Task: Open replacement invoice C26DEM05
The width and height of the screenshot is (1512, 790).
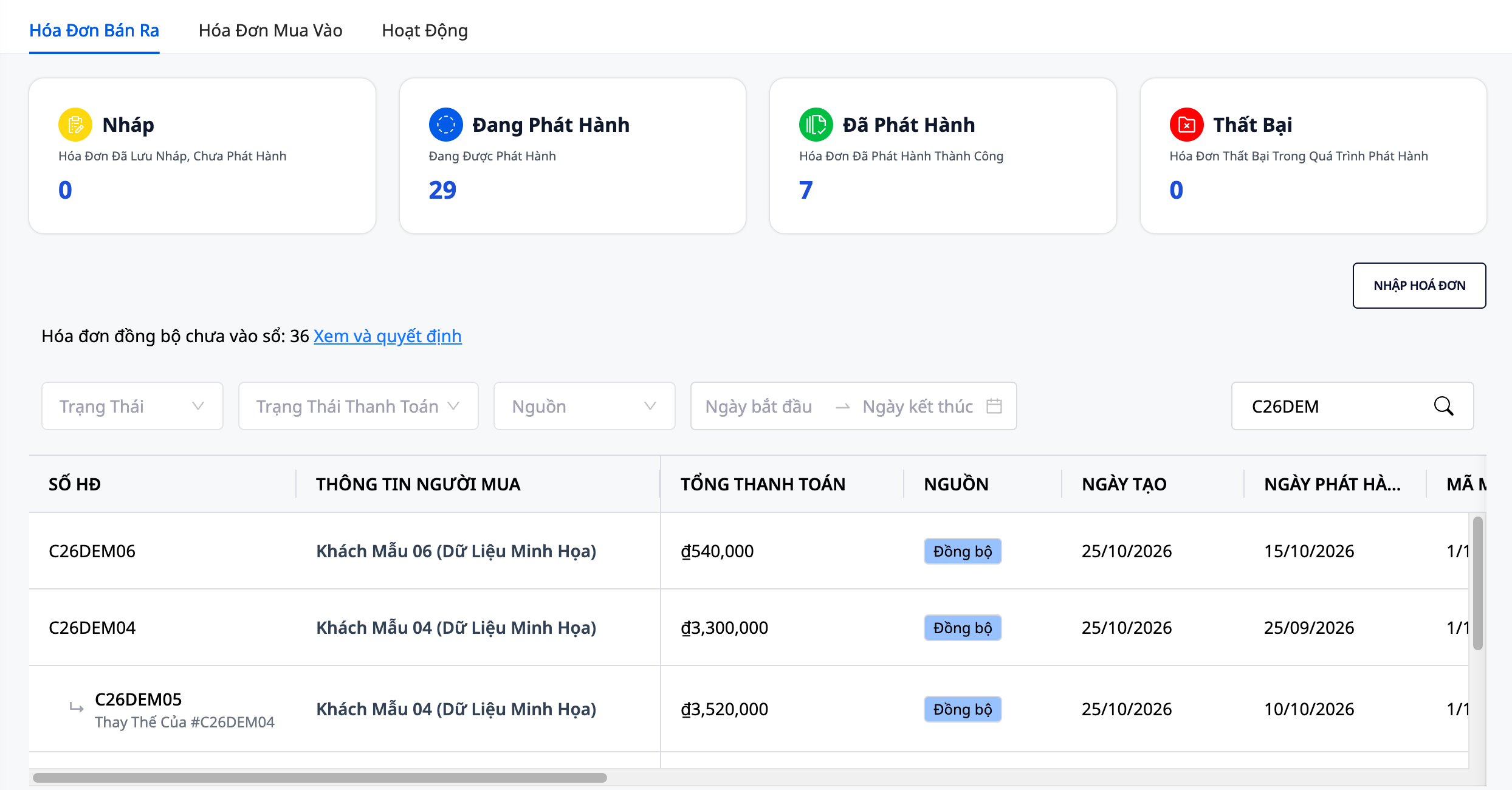Action: click(x=138, y=699)
